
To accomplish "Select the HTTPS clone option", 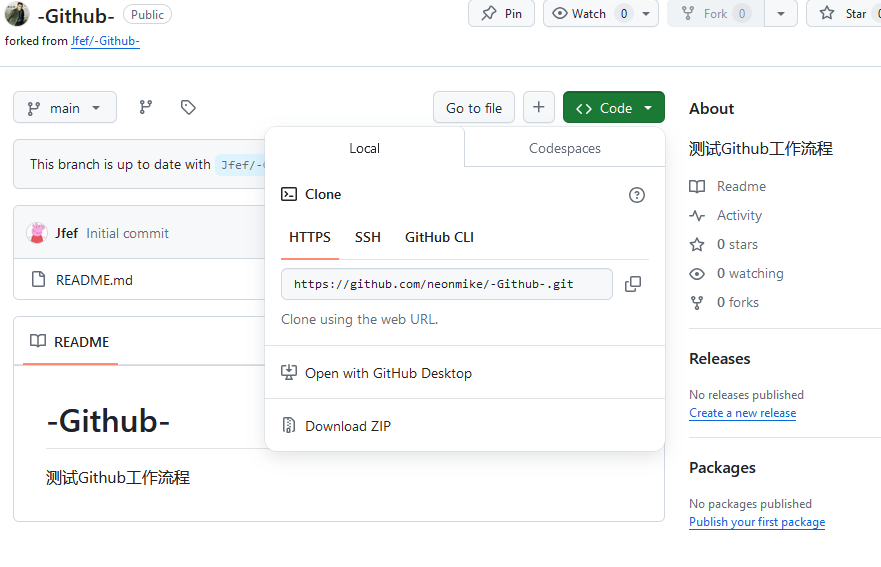I will coord(310,238).
